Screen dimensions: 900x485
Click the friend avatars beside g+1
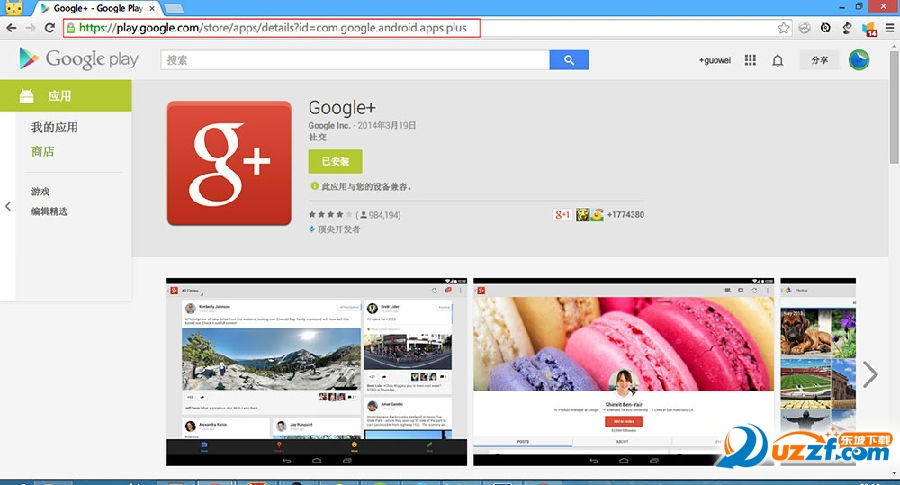[589, 215]
